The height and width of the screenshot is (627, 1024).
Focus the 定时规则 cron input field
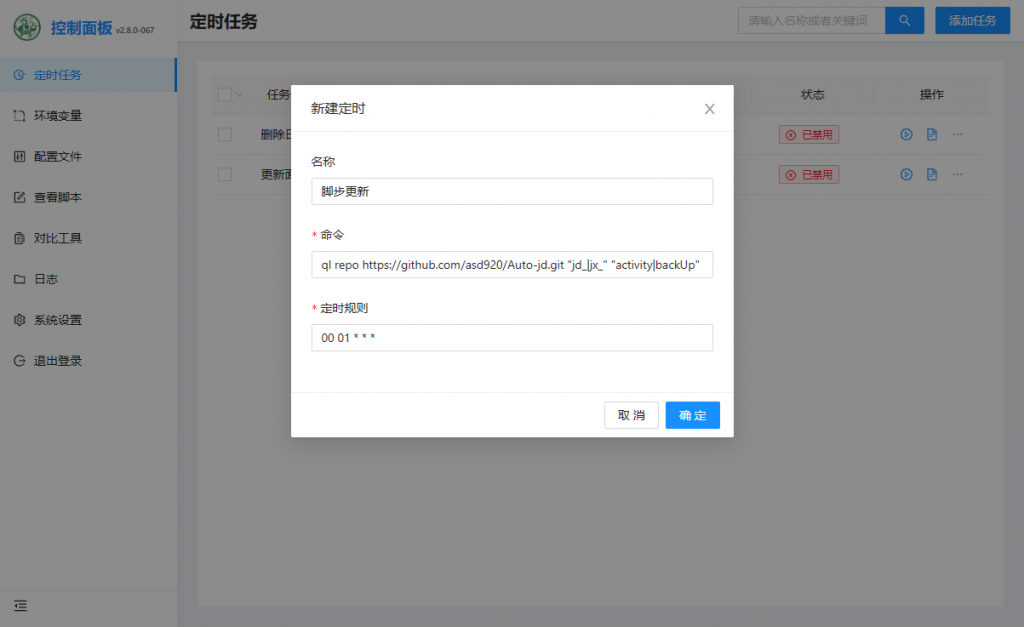pyautogui.click(x=512, y=338)
